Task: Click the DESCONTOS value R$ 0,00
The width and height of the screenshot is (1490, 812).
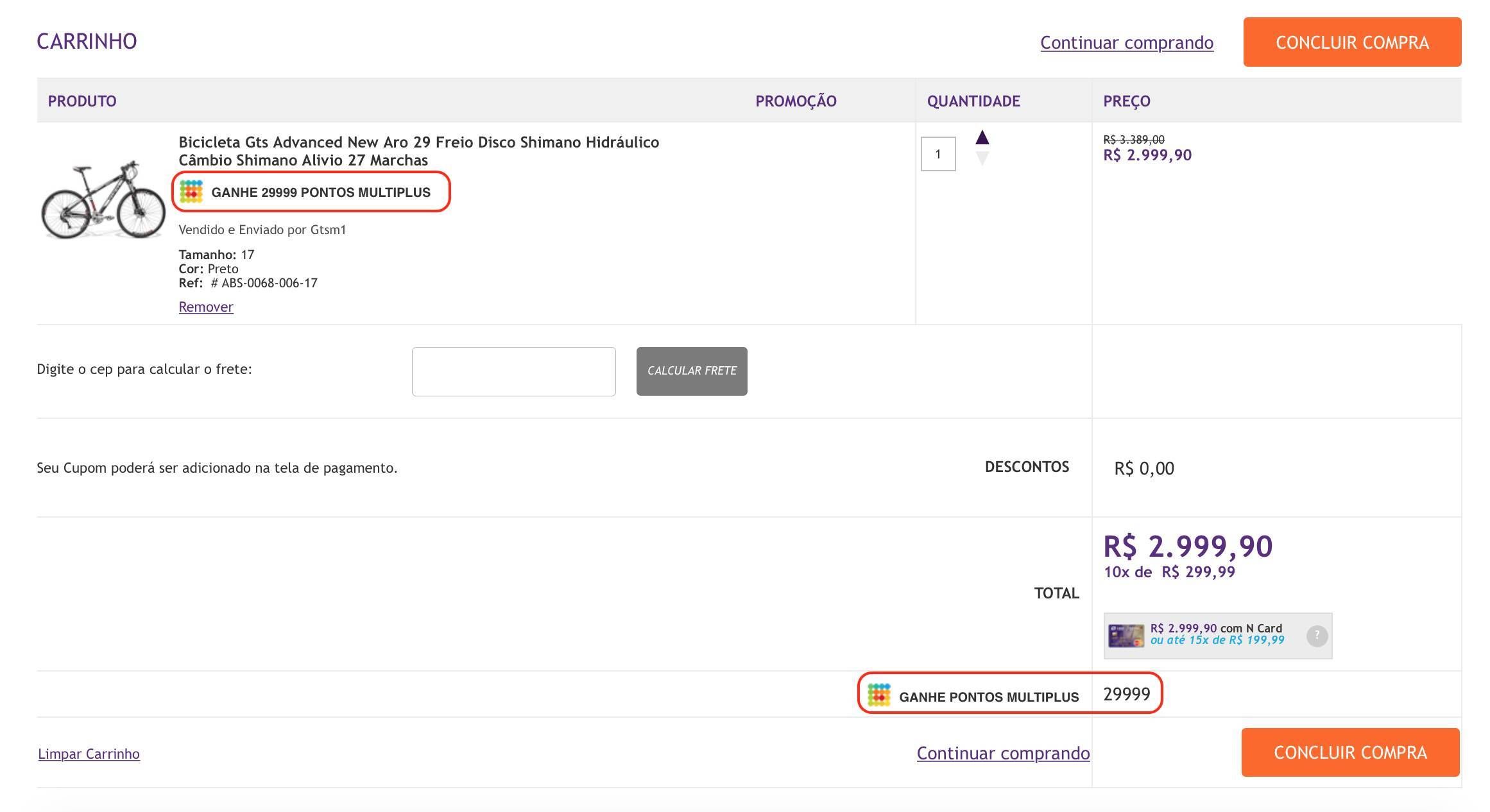Action: point(1144,469)
